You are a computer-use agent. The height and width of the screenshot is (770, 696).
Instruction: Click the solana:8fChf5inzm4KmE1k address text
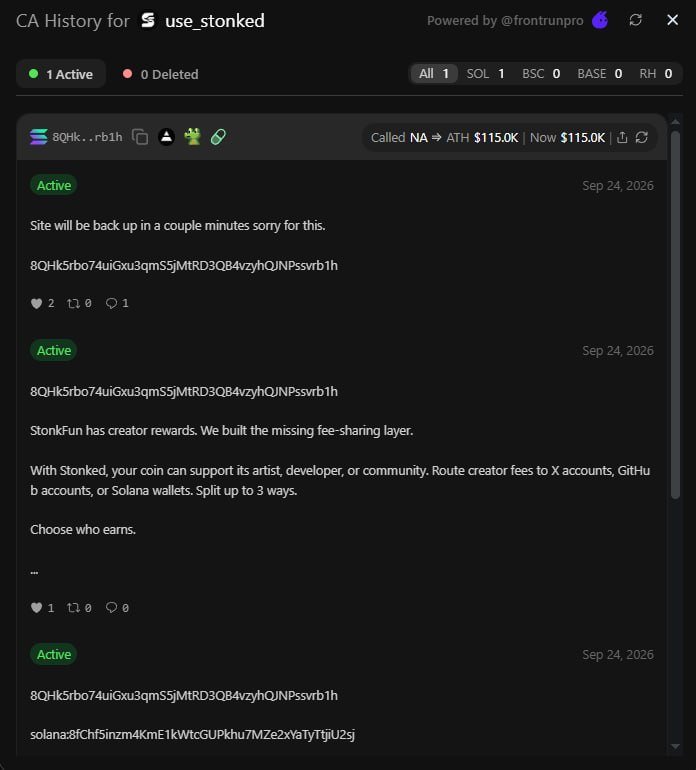pyautogui.click(x=192, y=735)
